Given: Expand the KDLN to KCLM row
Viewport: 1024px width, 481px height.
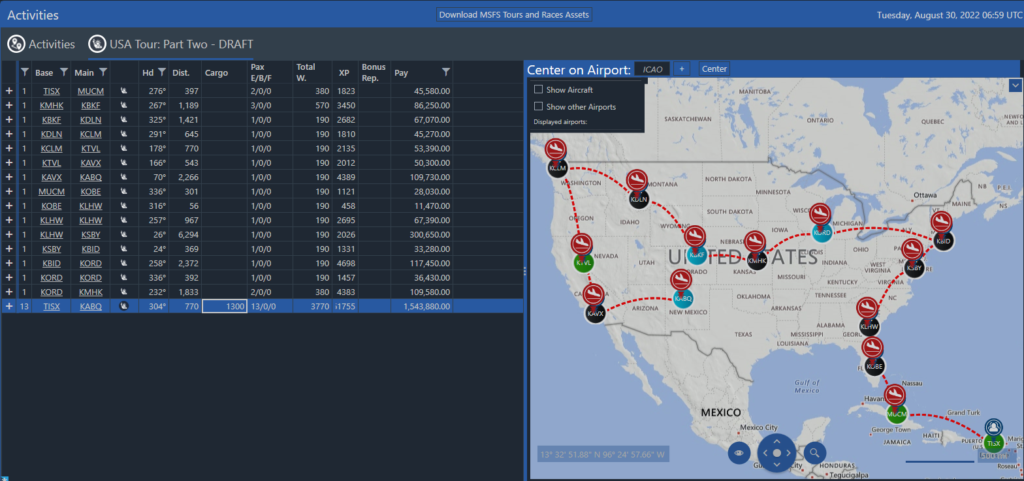Looking at the screenshot, I should pos(9,134).
